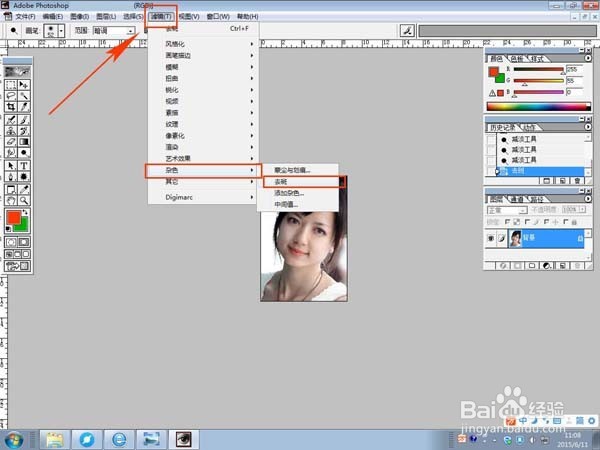Open Layers panel options menu arrow

tap(588, 199)
